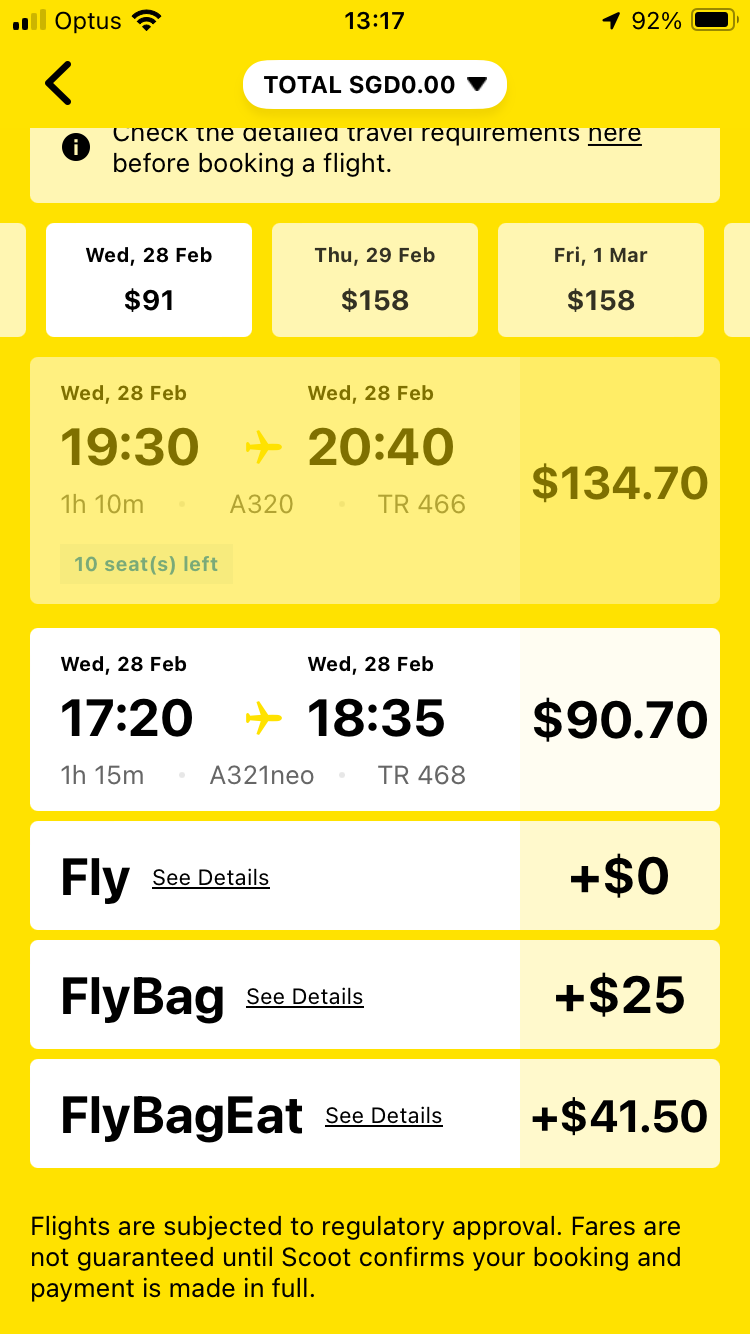Choose the Fly fare +$0 option
The width and height of the screenshot is (750, 1334).
tap(375, 876)
